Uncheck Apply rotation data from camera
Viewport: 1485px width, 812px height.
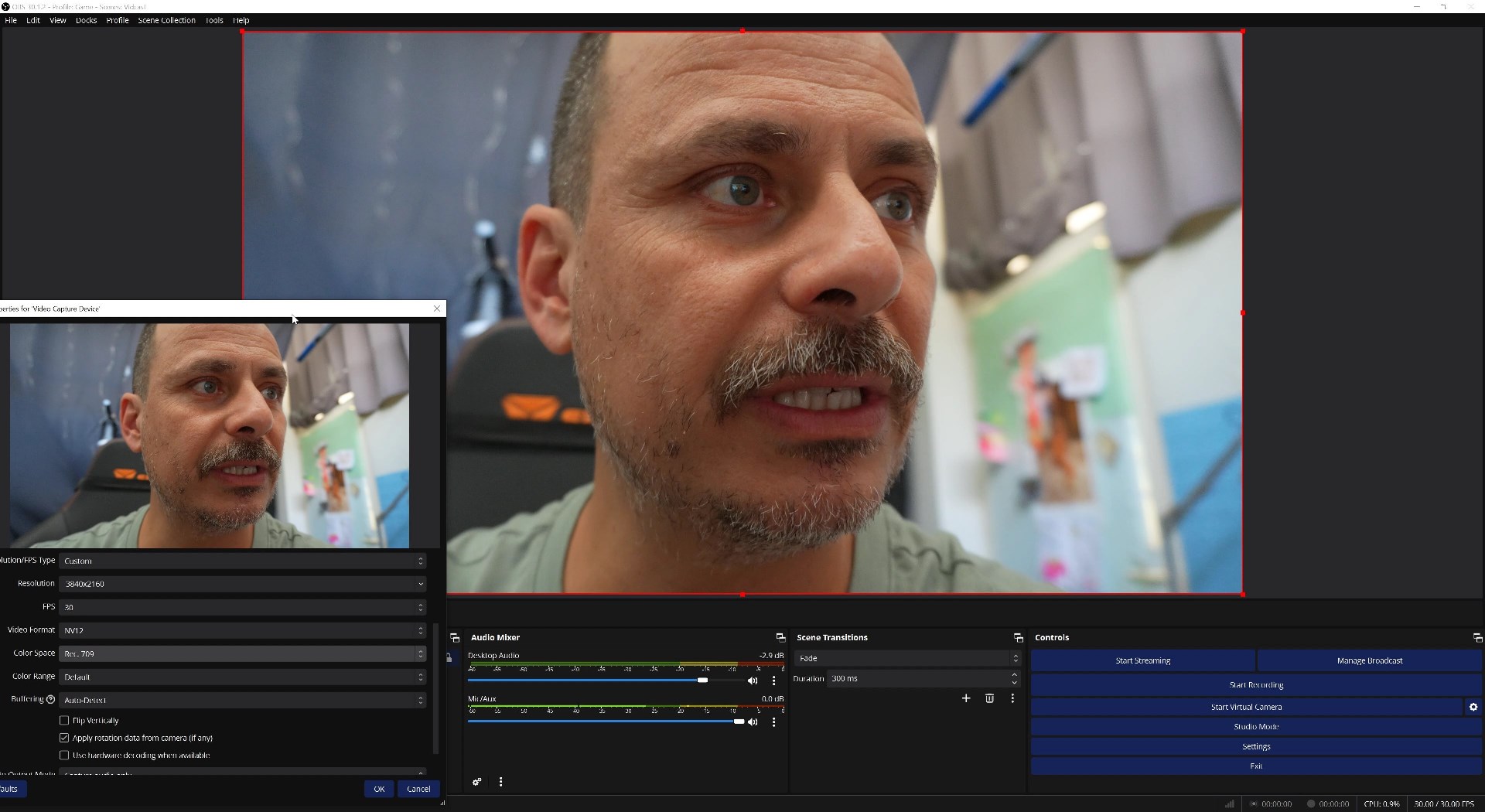(64, 738)
